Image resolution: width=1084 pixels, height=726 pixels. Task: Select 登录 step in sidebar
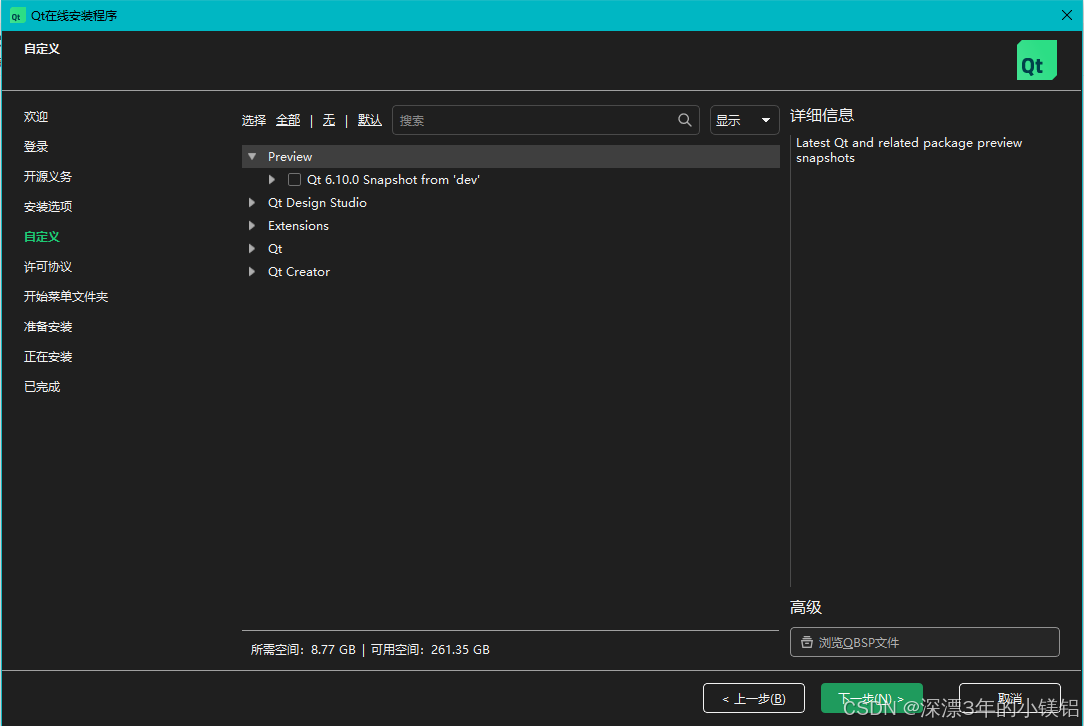pos(36,147)
